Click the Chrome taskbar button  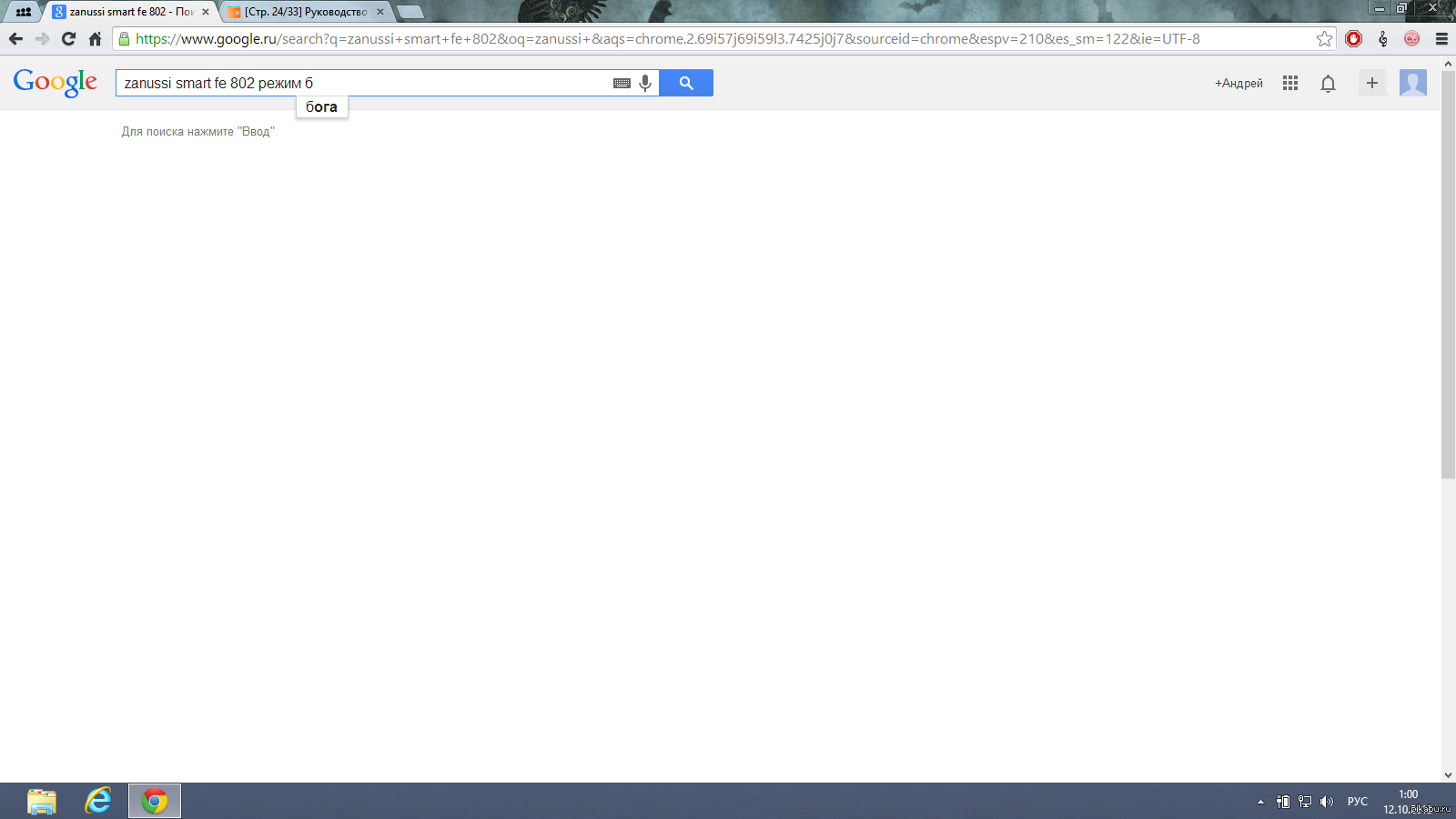tap(155, 801)
